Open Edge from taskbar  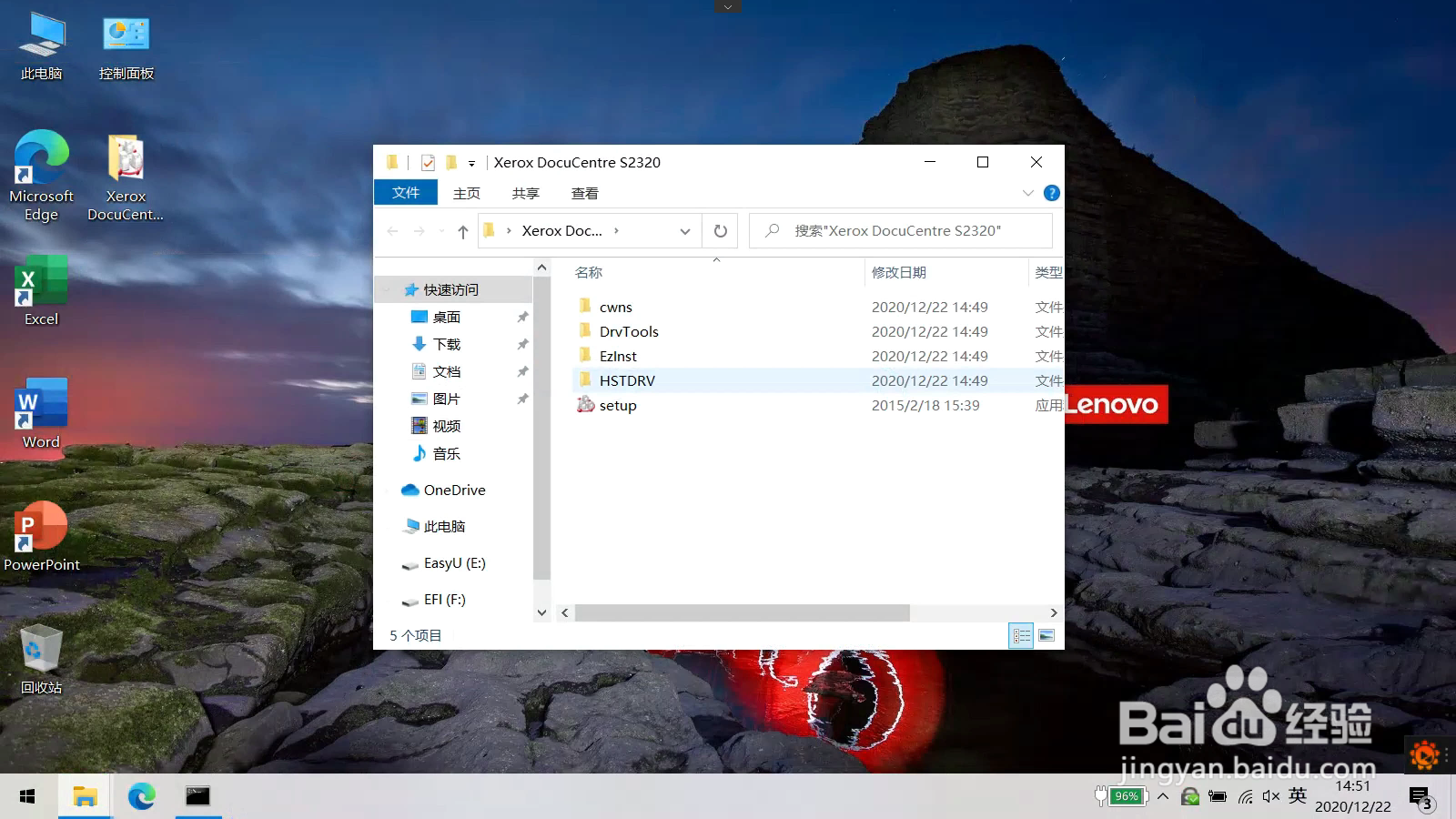click(x=141, y=796)
